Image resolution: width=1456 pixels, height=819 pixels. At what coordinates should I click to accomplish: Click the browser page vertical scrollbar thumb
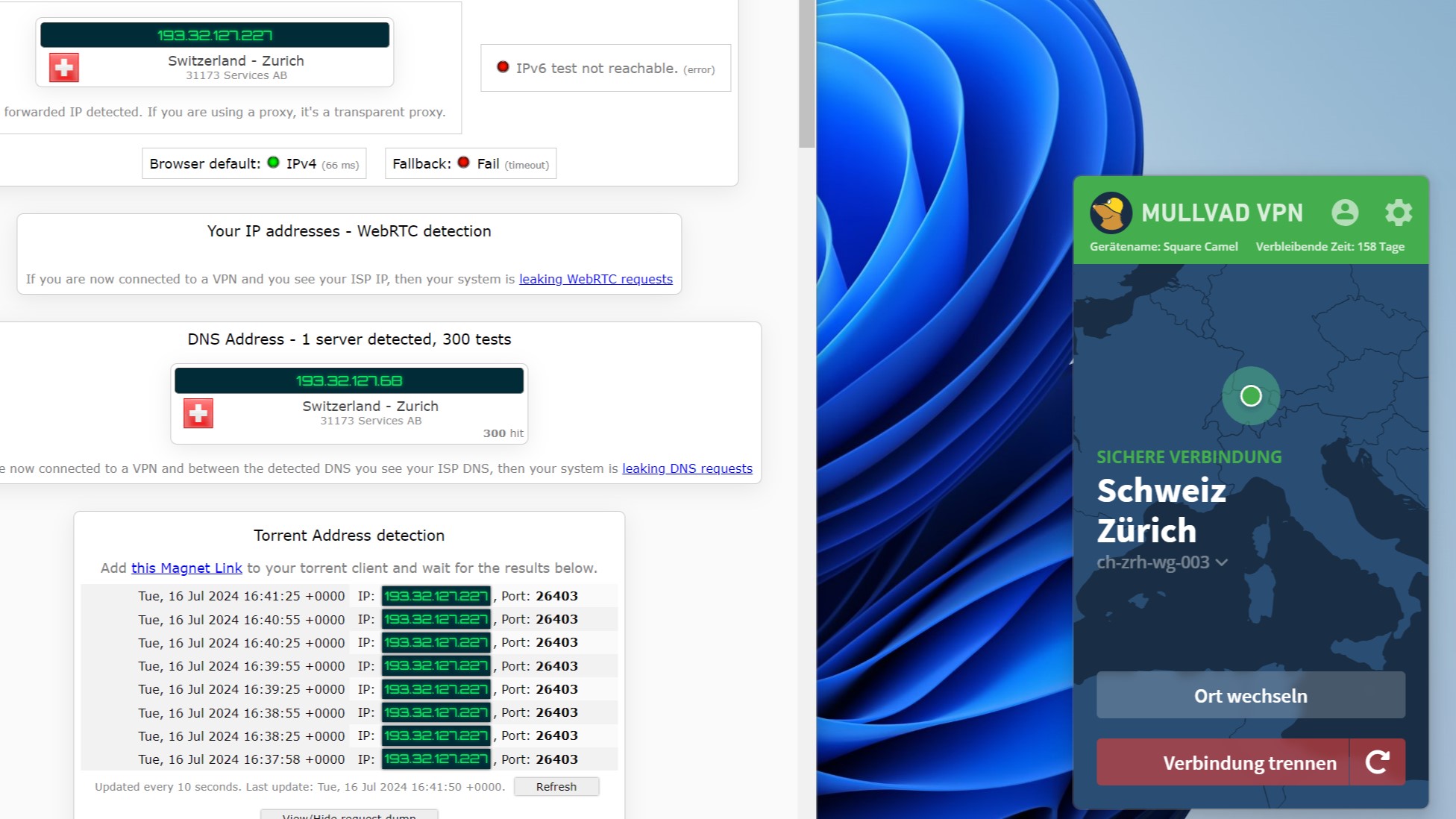(806, 74)
